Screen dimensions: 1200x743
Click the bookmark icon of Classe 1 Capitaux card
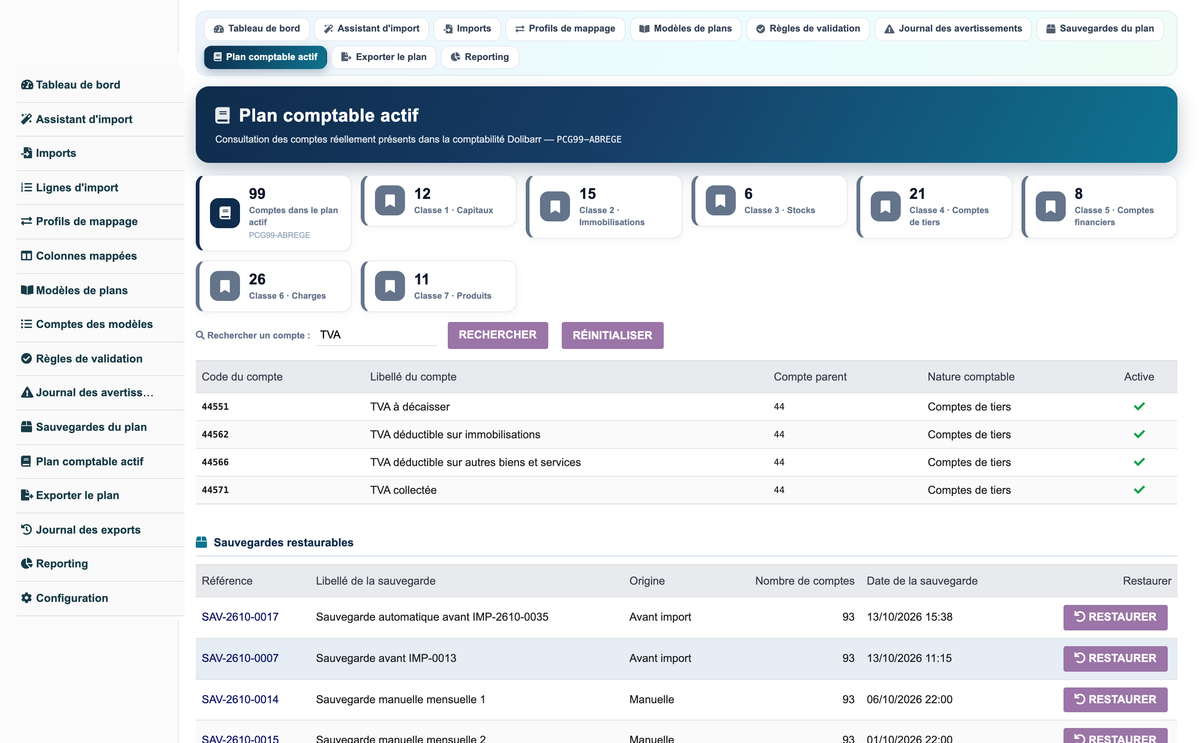[390, 201]
